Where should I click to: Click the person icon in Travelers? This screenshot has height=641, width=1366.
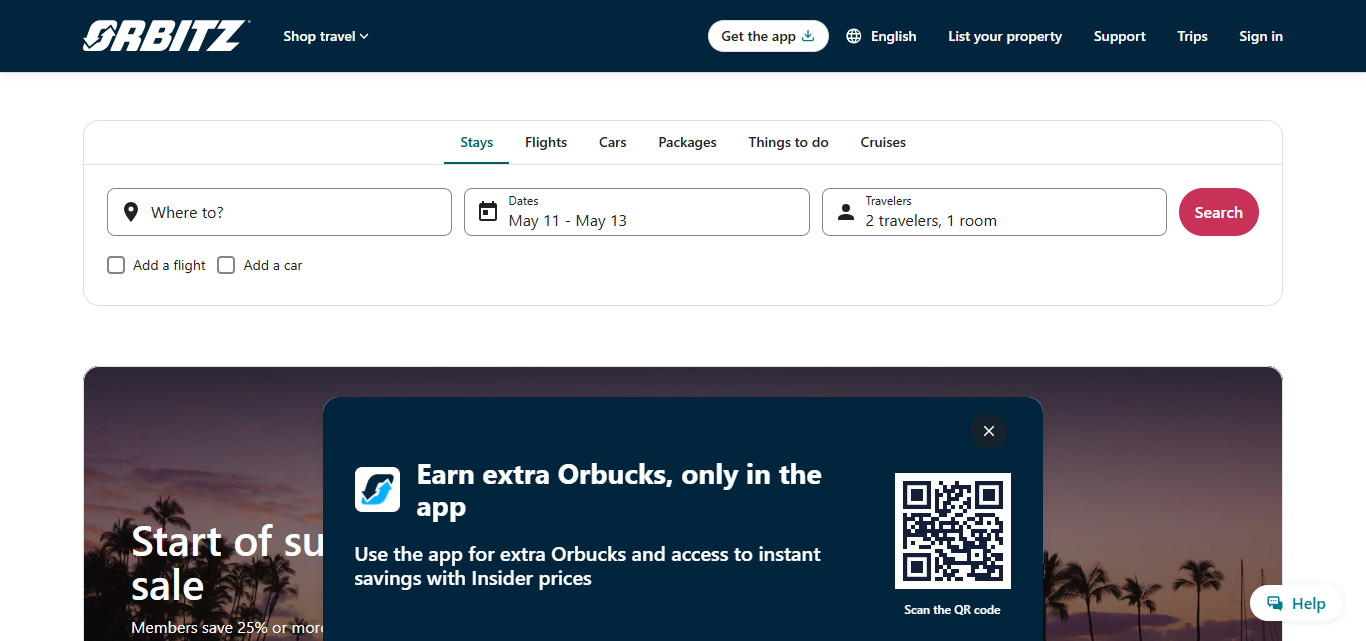click(x=846, y=212)
